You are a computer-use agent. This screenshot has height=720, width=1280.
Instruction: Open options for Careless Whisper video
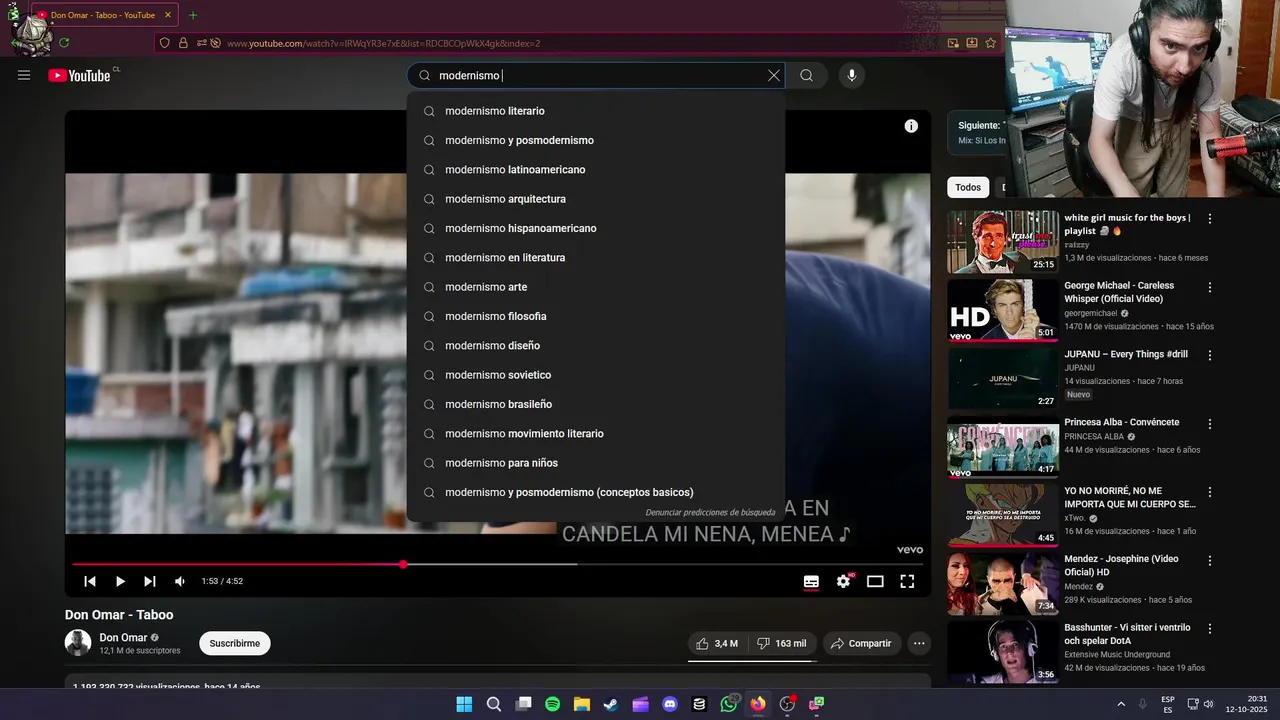click(x=1210, y=287)
